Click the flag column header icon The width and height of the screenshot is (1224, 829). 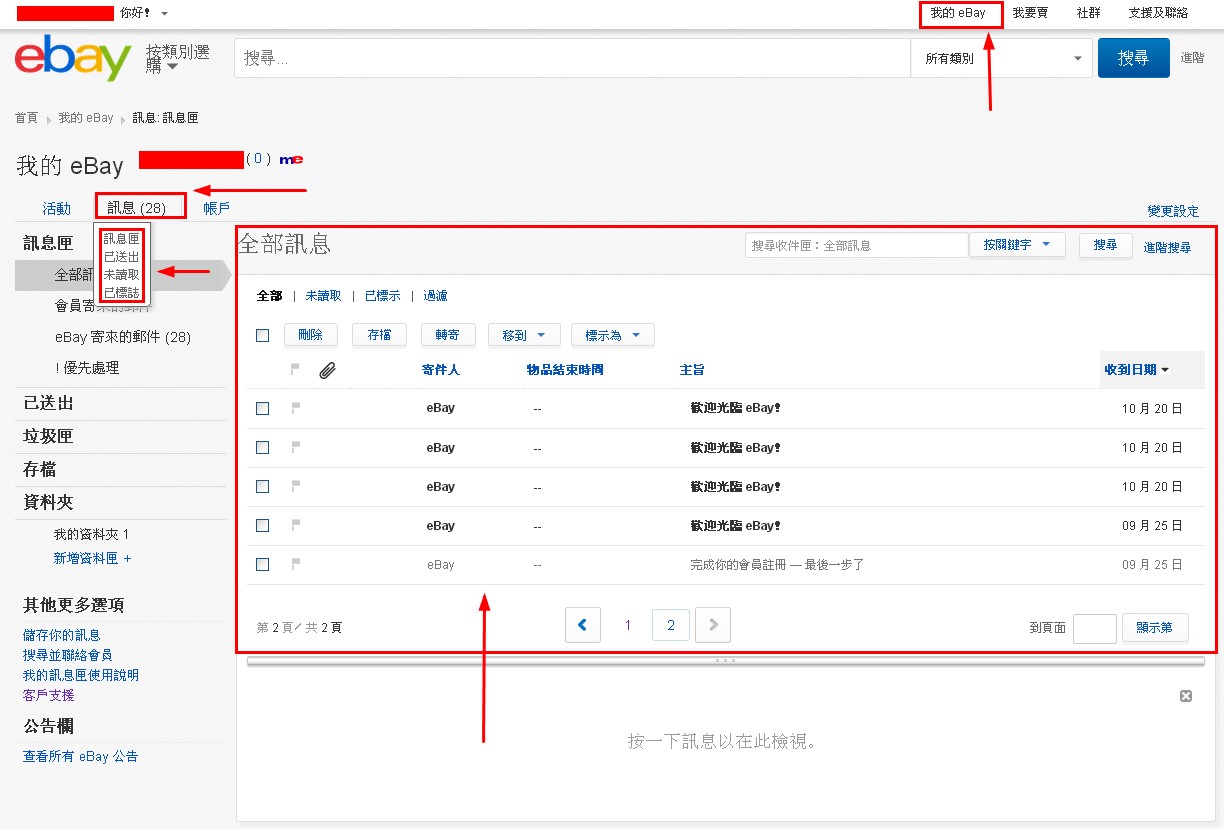click(x=294, y=370)
